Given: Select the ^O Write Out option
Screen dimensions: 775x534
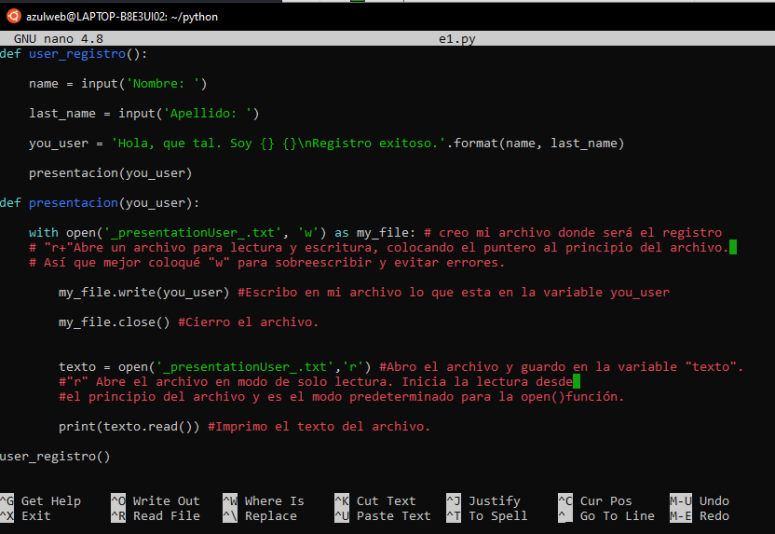Looking at the screenshot, I should coord(155,501).
